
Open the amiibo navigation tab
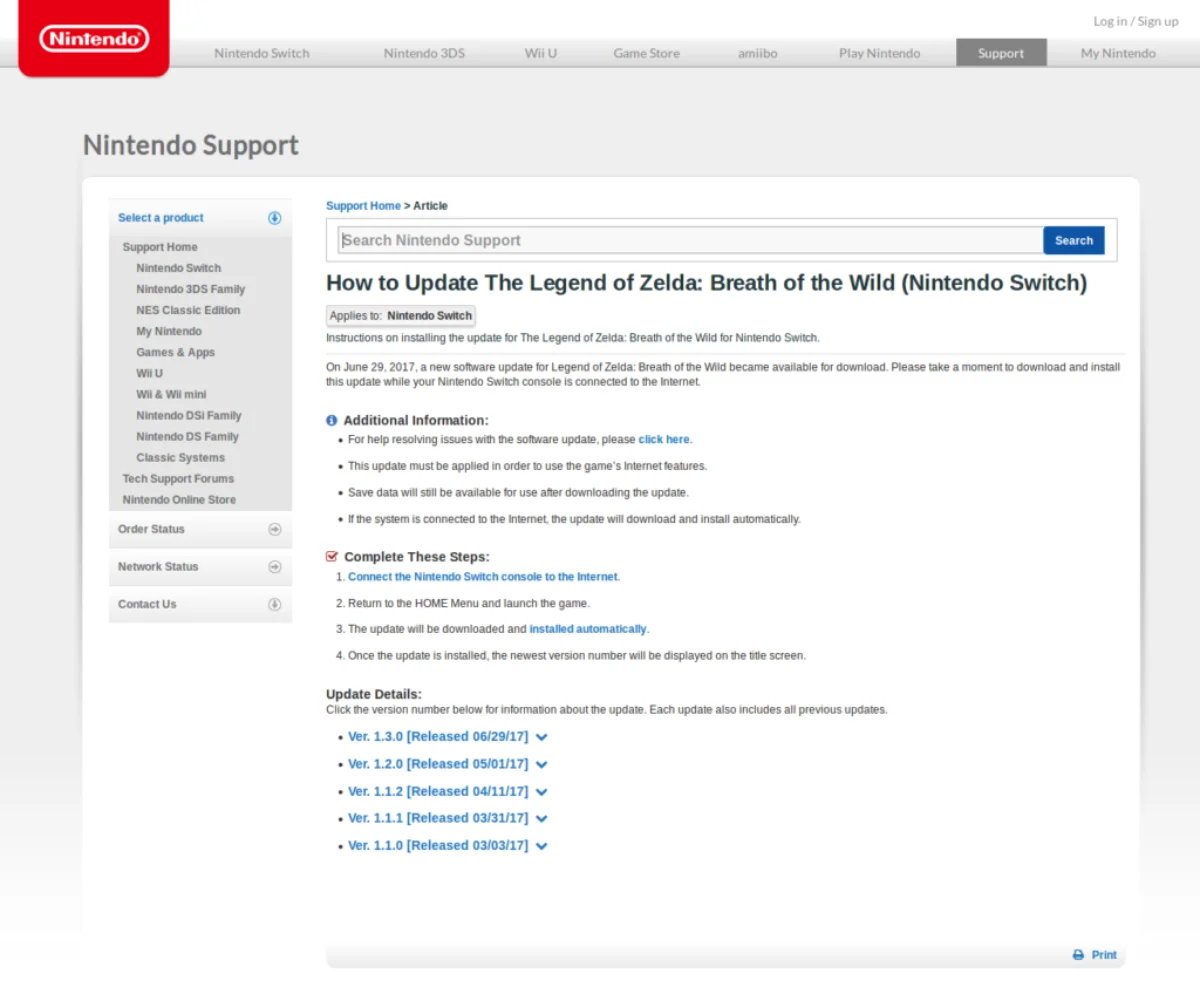[758, 53]
